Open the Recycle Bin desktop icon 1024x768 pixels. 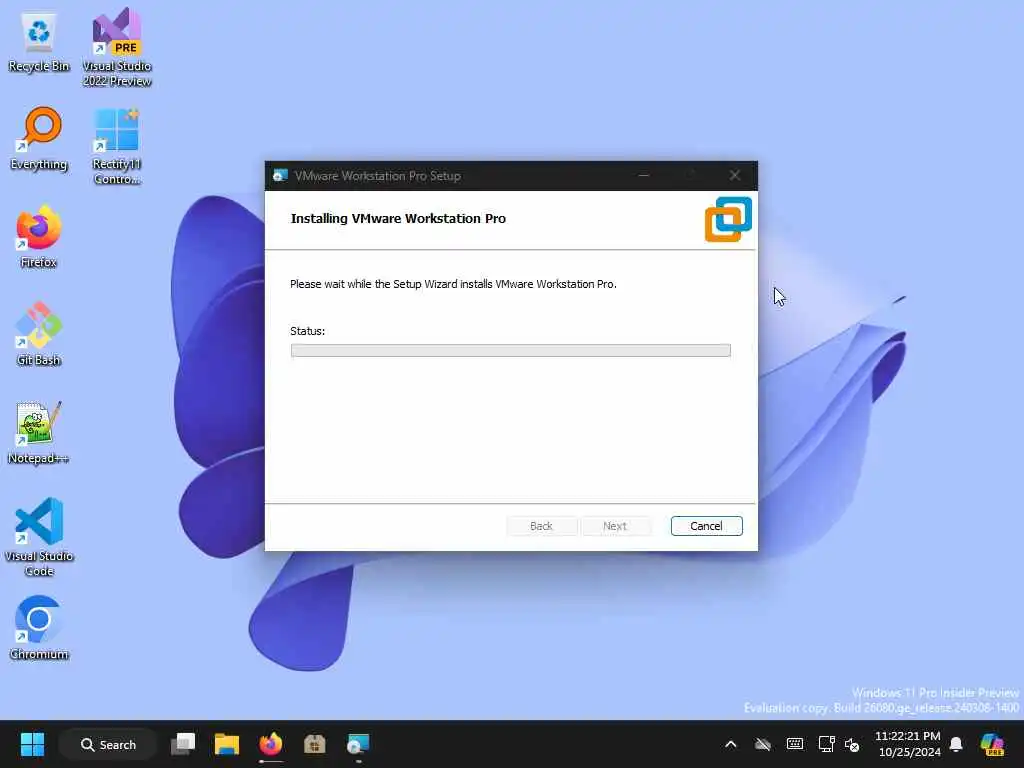(x=39, y=42)
